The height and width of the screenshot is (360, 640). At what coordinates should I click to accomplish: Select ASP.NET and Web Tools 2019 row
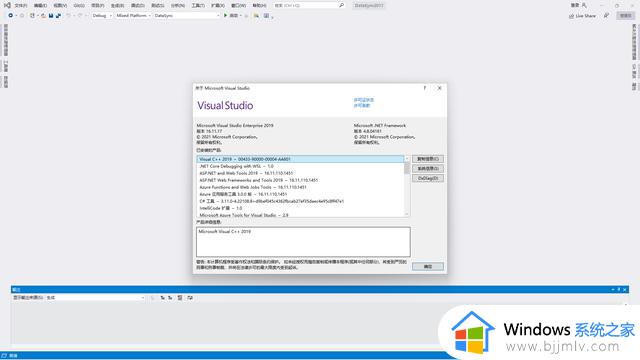point(300,173)
